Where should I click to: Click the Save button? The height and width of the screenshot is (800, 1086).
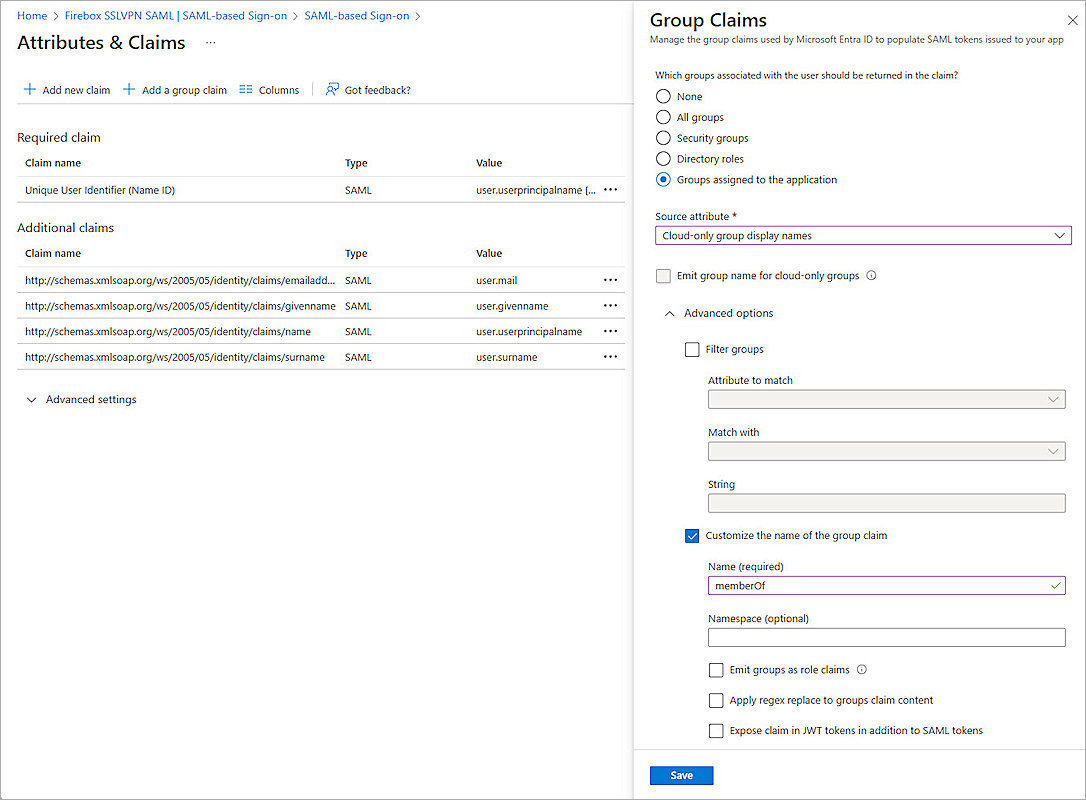(x=681, y=775)
